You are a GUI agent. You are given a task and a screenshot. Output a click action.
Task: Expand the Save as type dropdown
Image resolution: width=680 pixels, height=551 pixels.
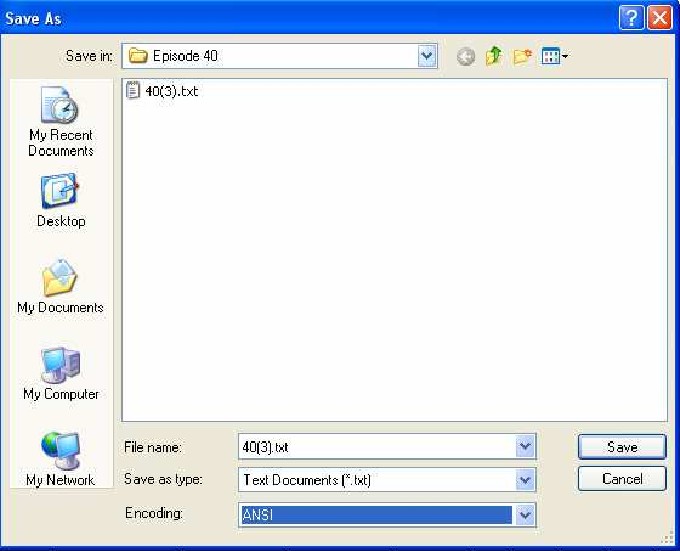tap(525, 479)
